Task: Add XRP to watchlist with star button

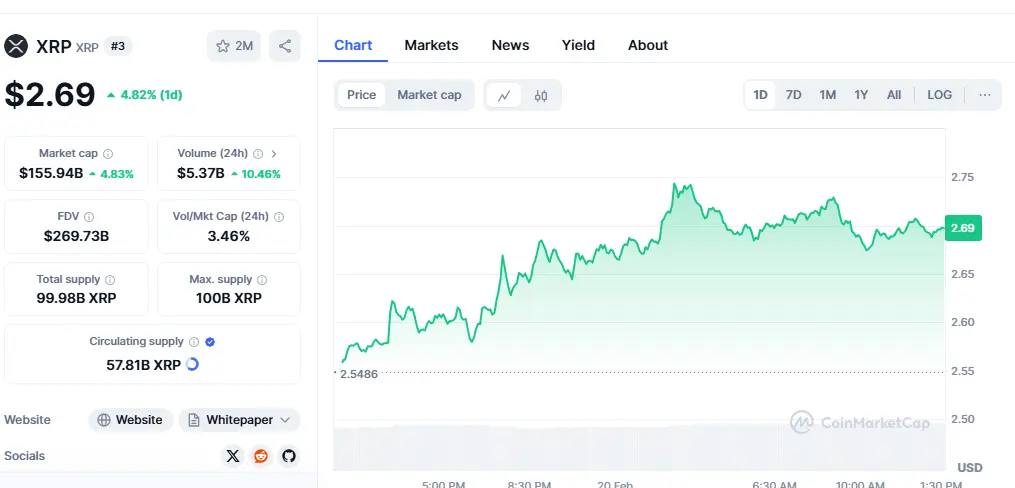Action: (x=235, y=46)
